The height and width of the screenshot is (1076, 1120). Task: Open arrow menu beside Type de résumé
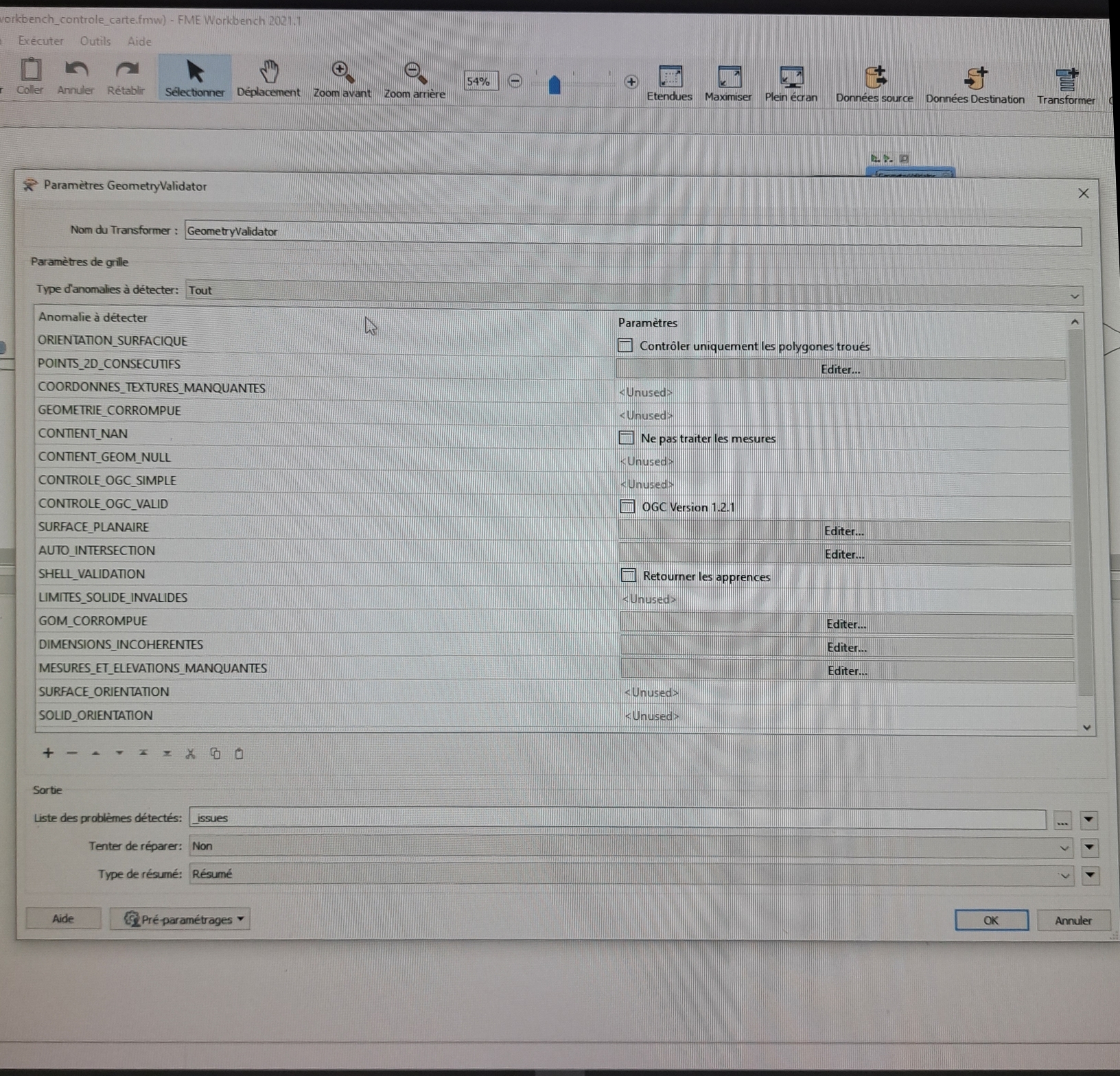1090,875
